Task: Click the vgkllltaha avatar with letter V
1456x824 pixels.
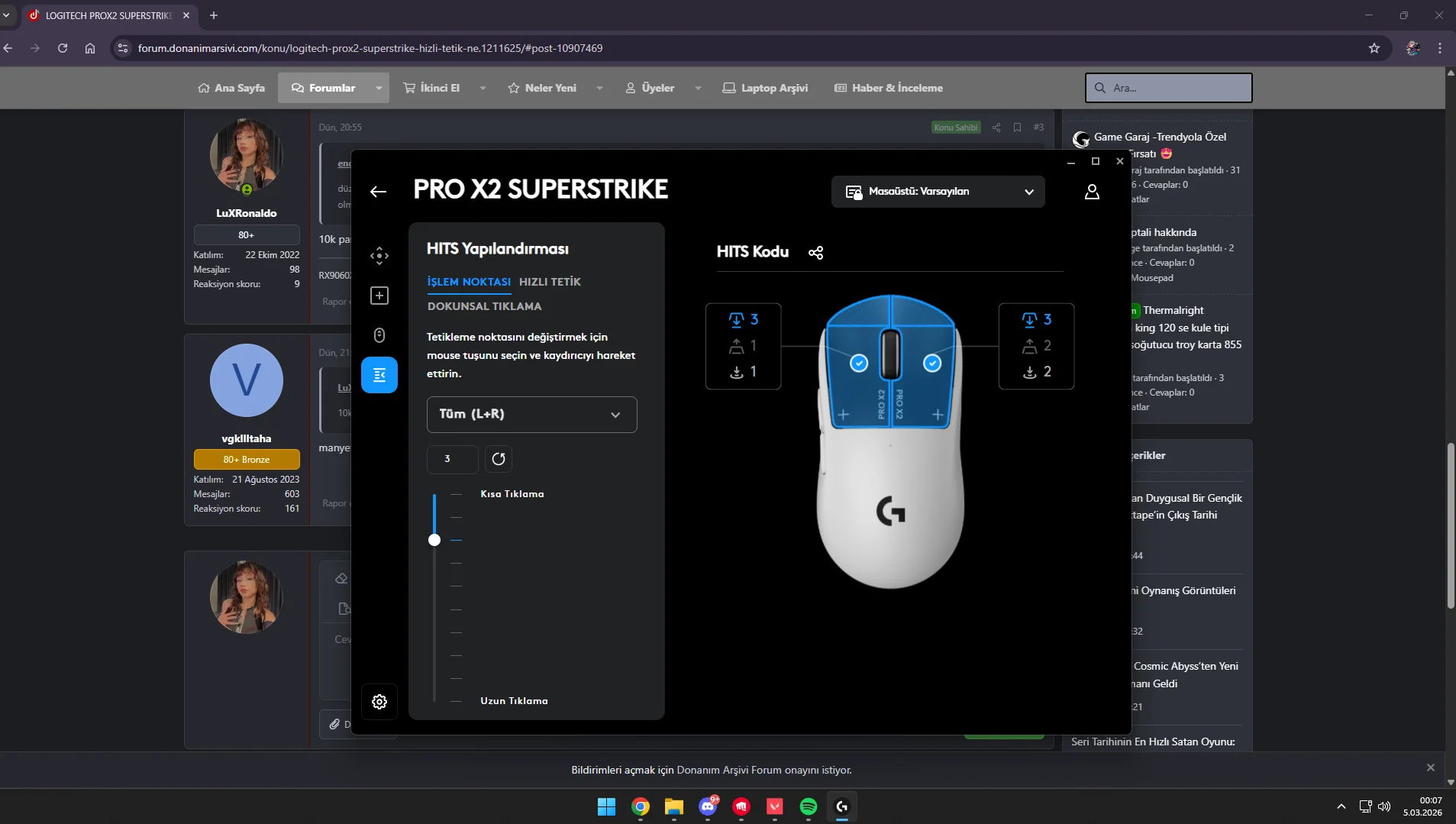Action: tap(246, 380)
